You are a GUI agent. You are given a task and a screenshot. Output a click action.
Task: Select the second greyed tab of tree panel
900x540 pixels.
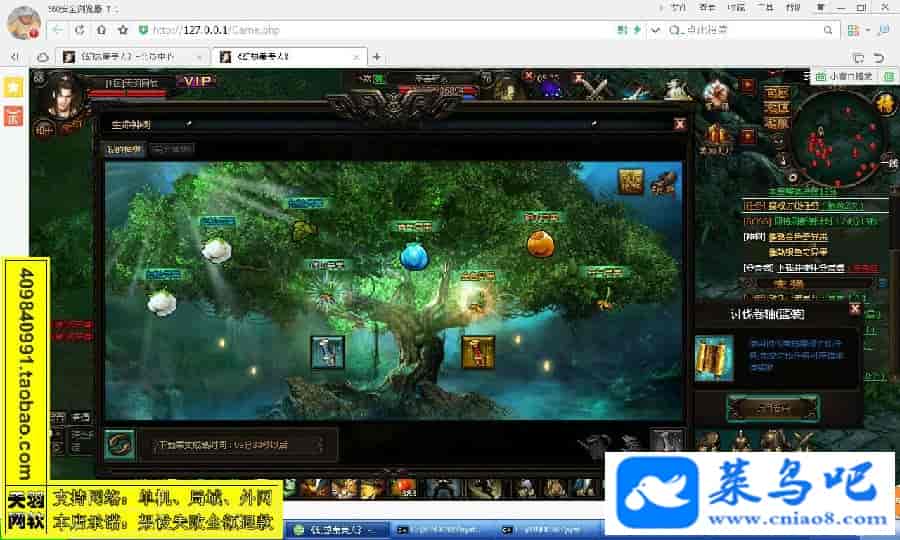172,149
